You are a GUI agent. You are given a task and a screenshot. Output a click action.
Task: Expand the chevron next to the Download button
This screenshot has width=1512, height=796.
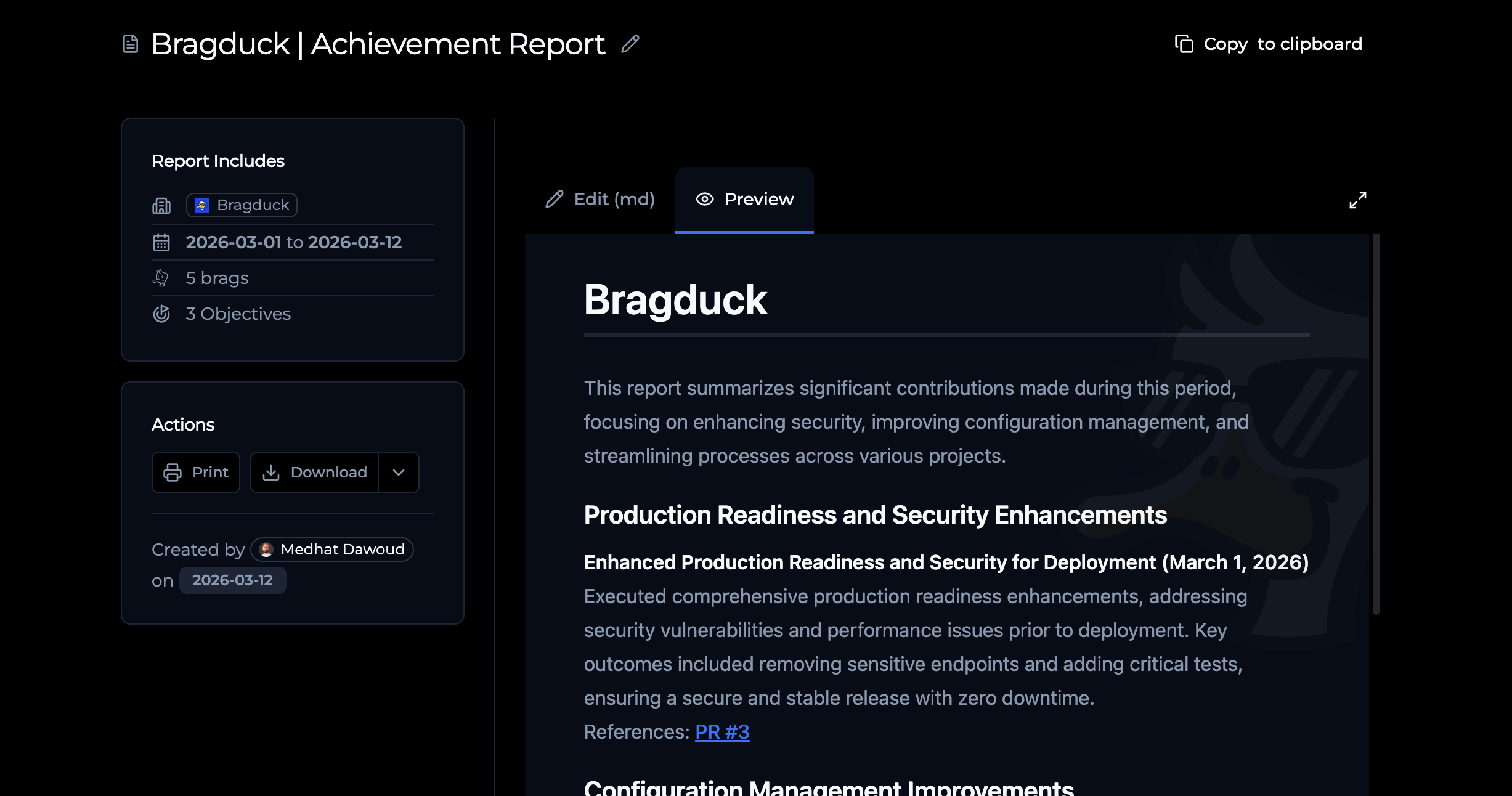click(398, 473)
